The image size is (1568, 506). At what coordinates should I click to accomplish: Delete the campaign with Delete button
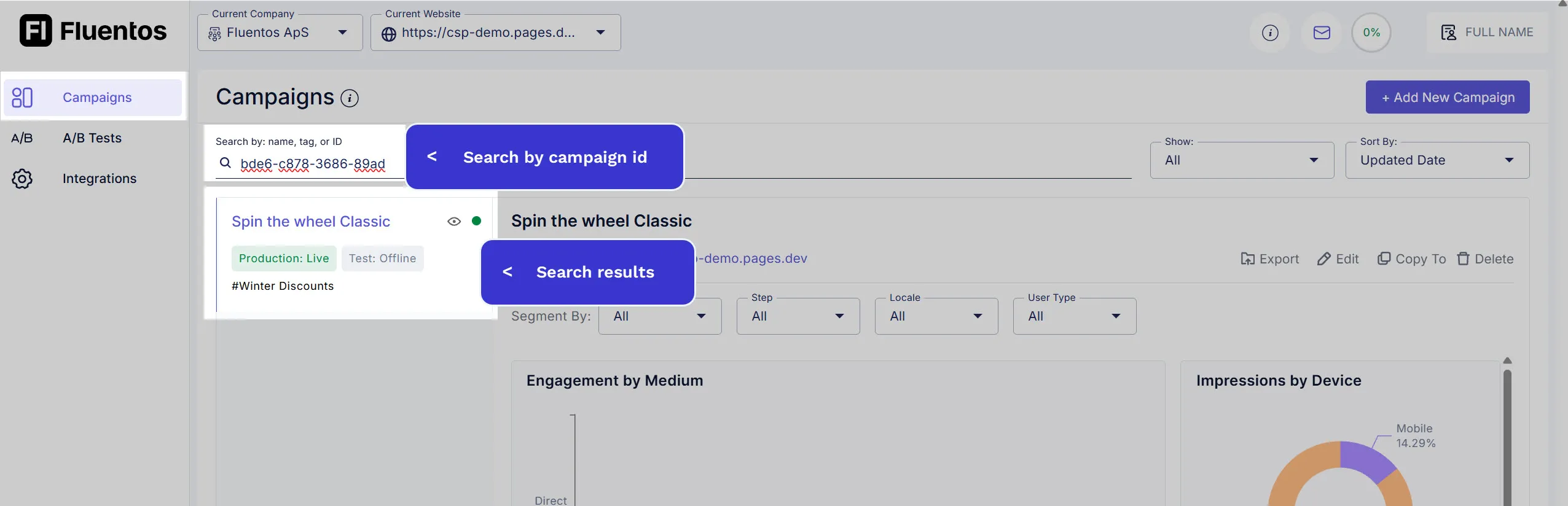pos(1485,259)
